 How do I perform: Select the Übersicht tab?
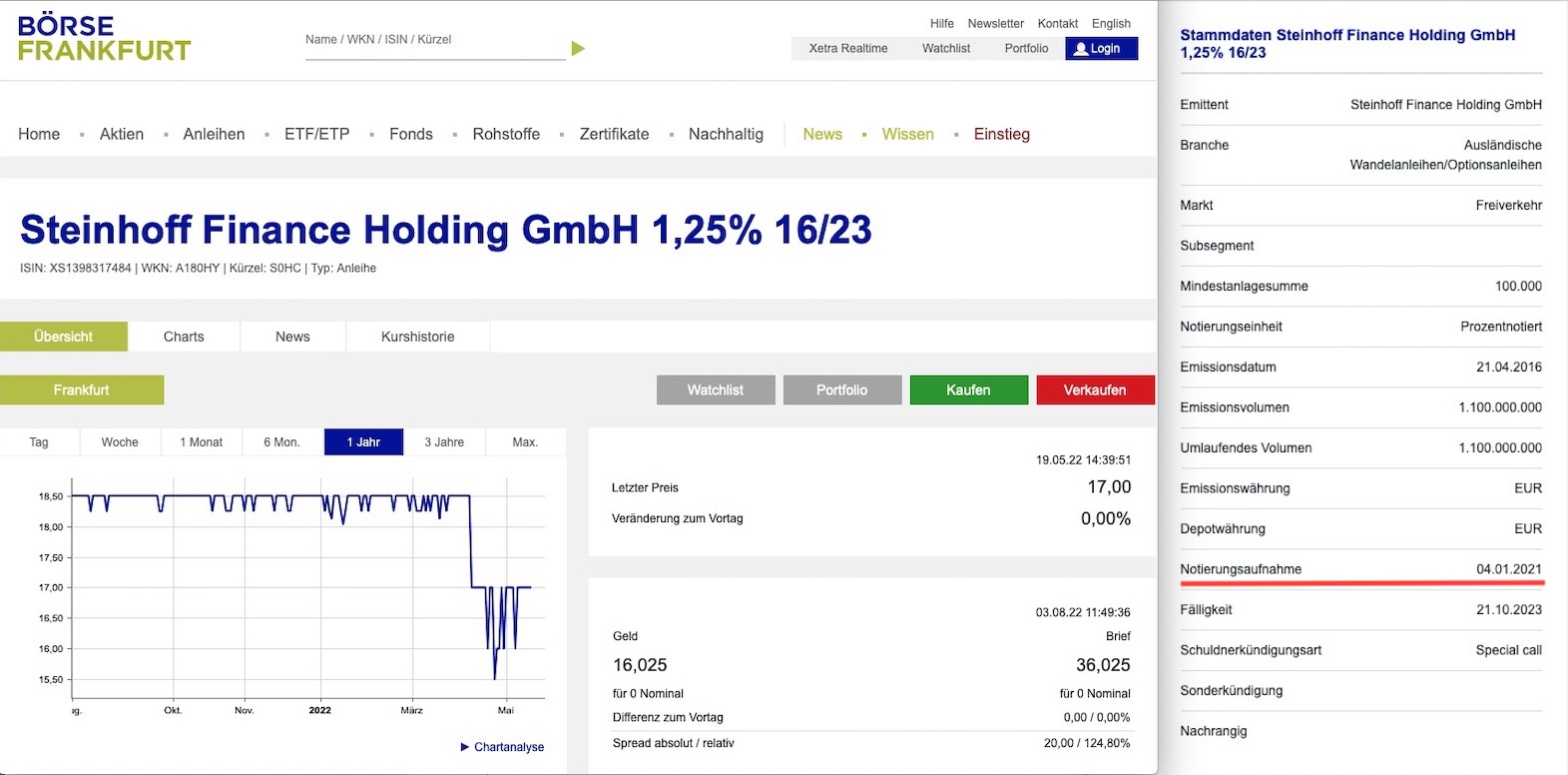pyautogui.click(x=64, y=337)
